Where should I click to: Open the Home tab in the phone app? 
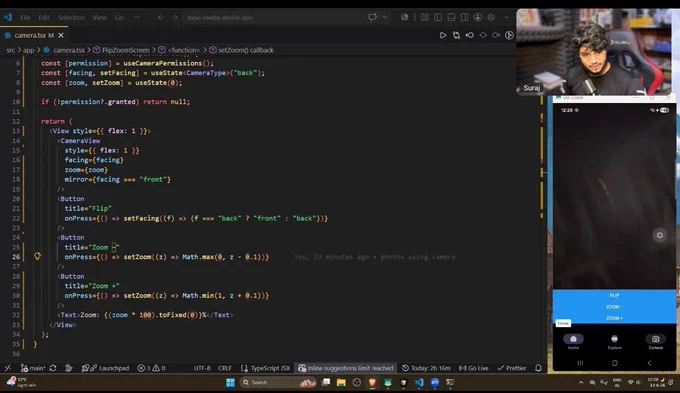coord(573,341)
